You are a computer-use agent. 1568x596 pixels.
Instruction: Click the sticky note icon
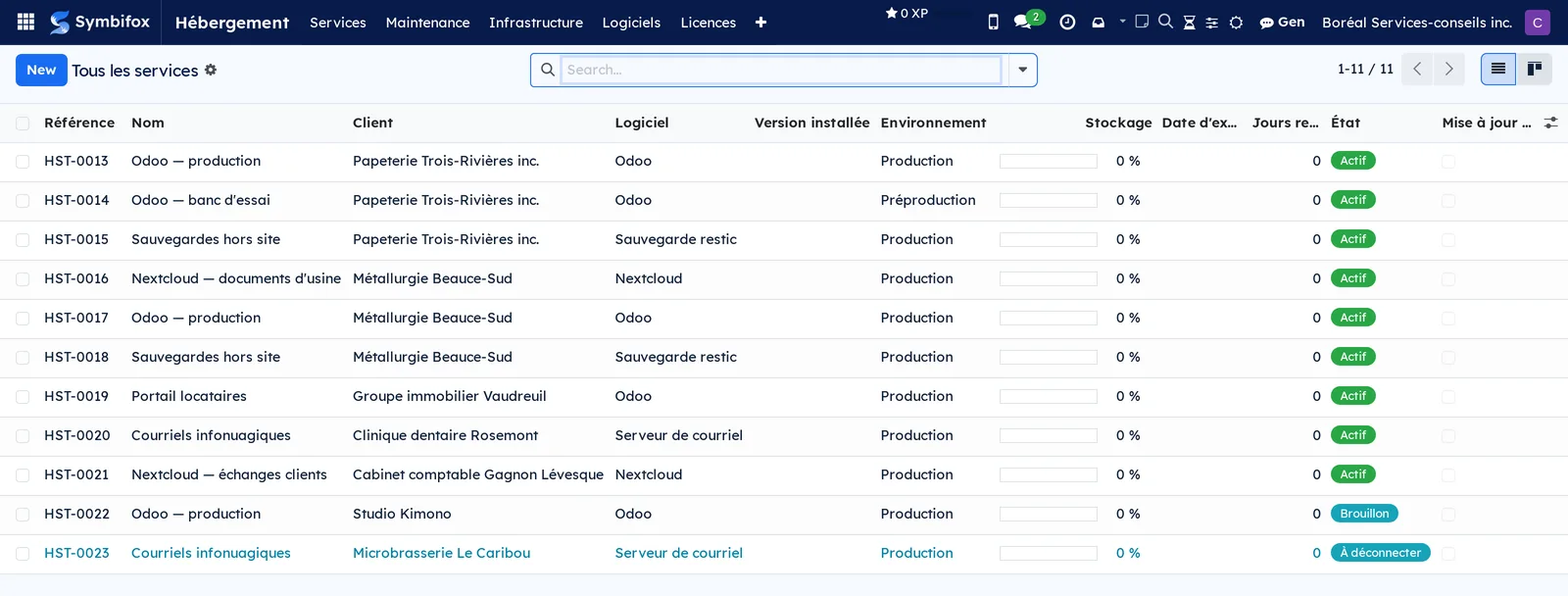[1142, 21]
